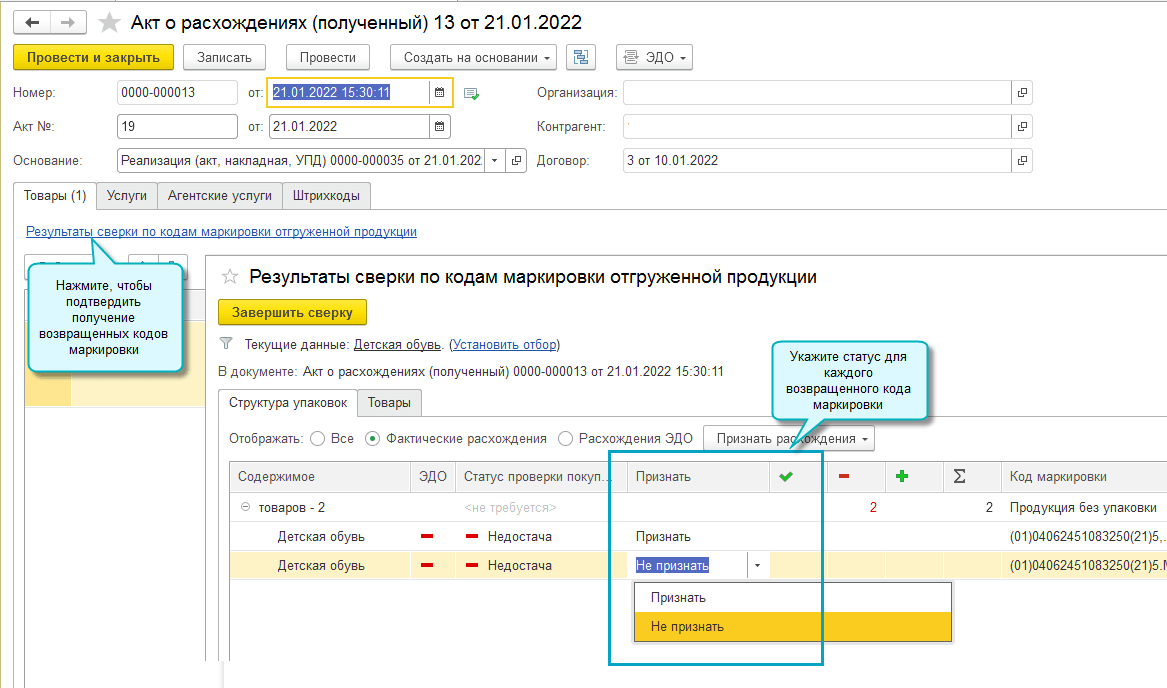Click the Контрагент input field
This screenshot has height=688, width=1167.
817,127
